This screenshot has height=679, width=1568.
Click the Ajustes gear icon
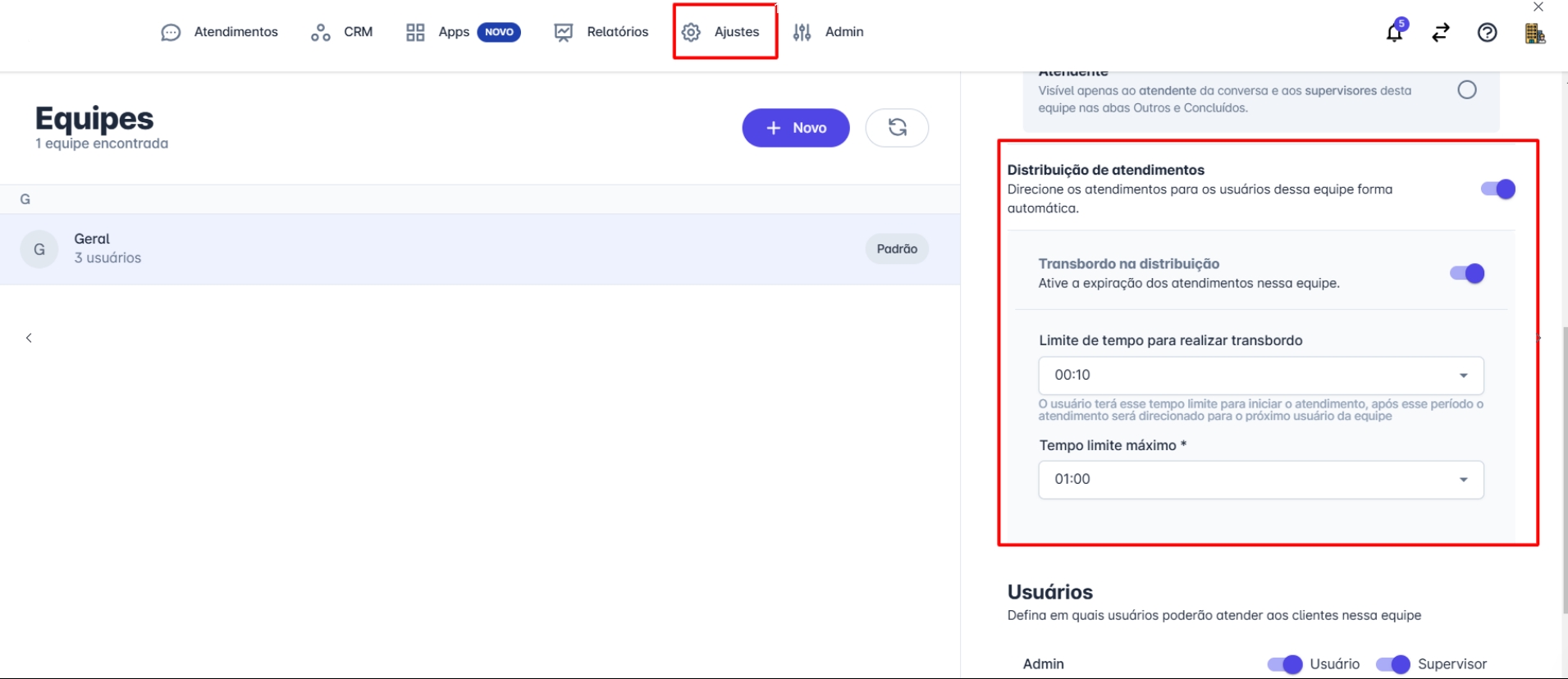692,32
